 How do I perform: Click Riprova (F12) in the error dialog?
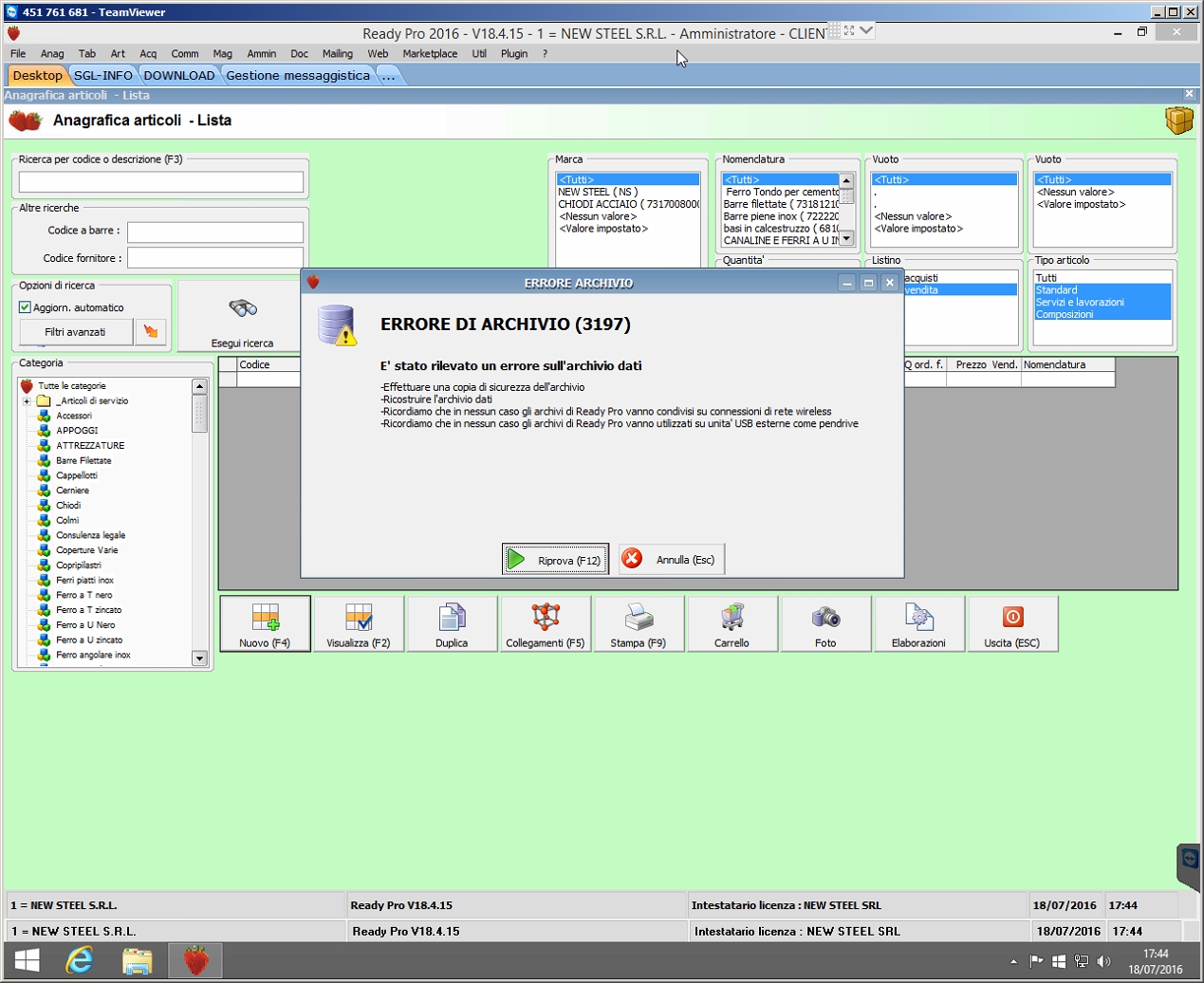555,560
